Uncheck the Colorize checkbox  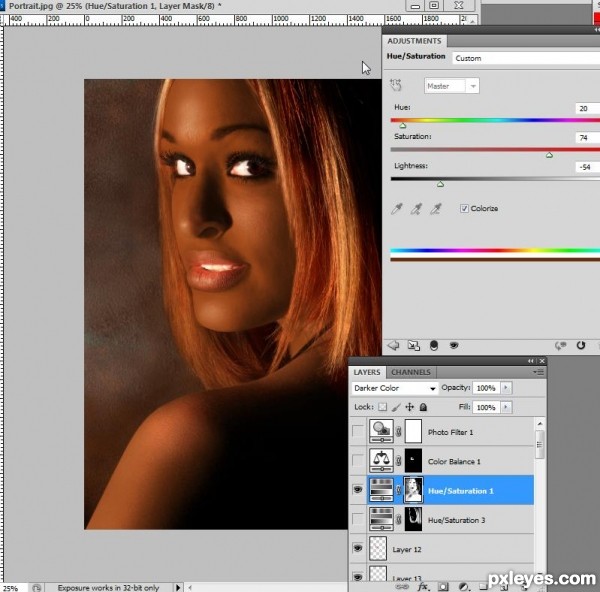click(464, 209)
